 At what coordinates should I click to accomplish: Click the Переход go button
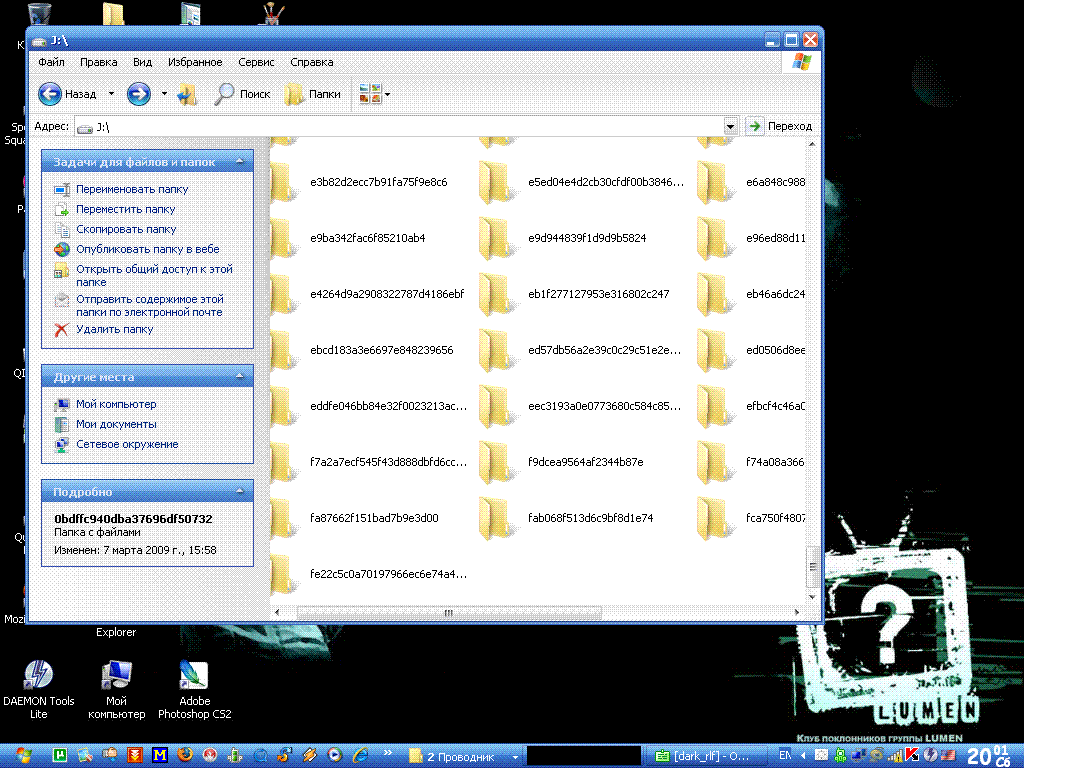tap(780, 126)
